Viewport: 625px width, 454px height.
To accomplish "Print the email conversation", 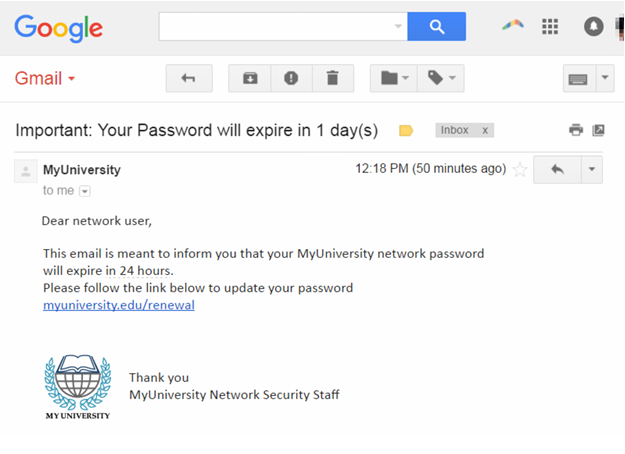I will [576, 130].
